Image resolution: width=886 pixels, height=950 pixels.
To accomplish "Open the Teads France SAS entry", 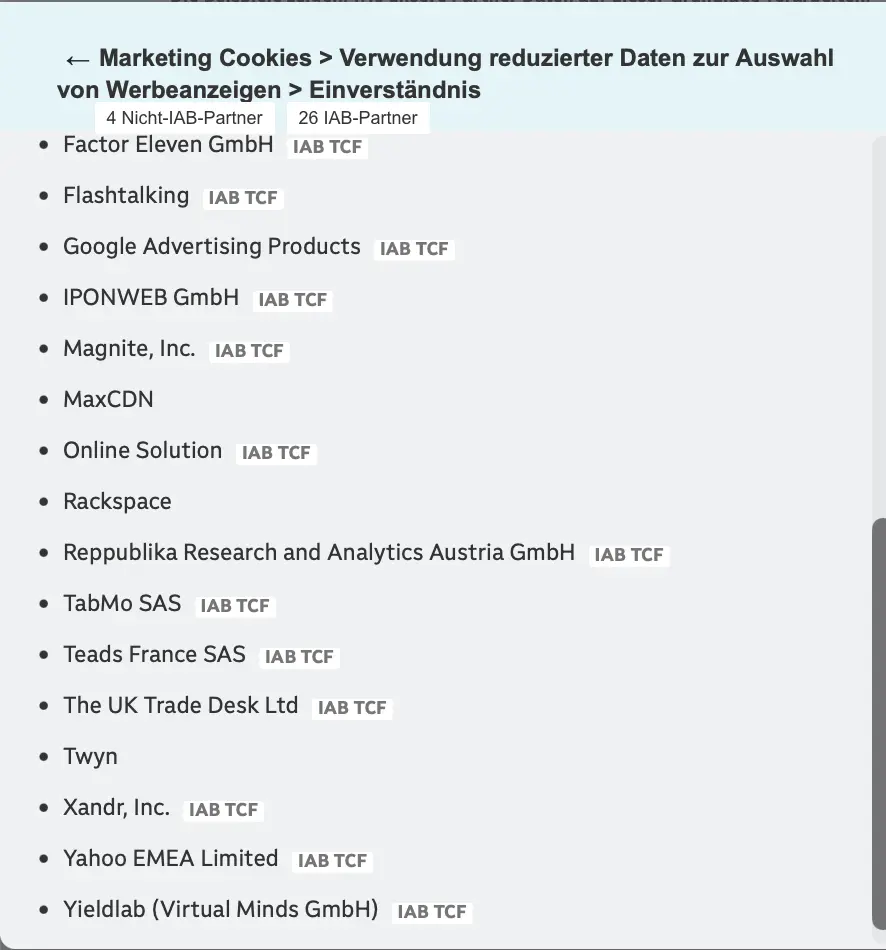I will coord(155,654).
